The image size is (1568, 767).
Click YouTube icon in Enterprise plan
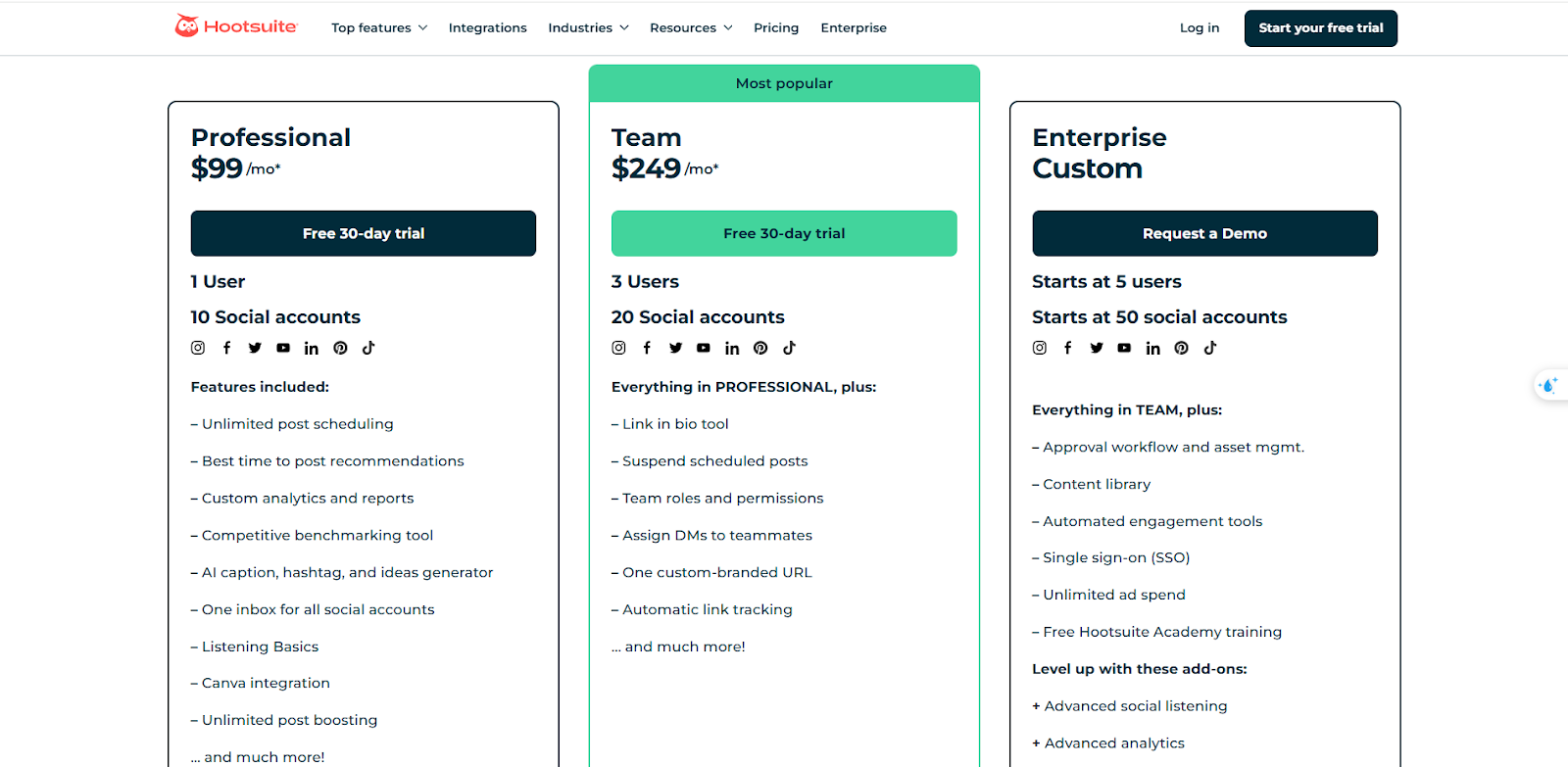[1124, 348]
